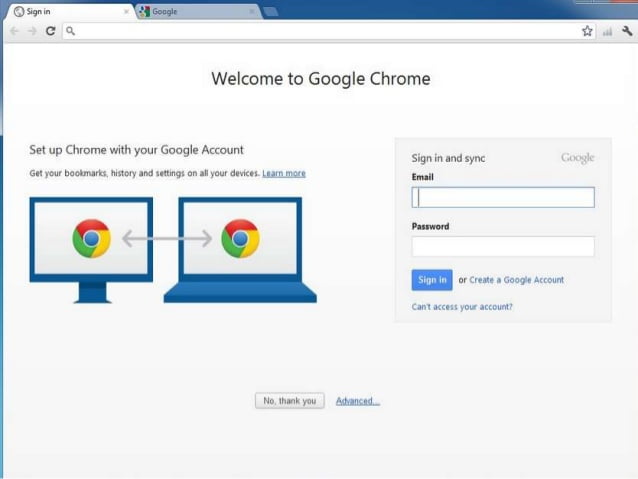The image size is (638, 479).
Task: Follow the Learn more link
Action: [284, 173]
